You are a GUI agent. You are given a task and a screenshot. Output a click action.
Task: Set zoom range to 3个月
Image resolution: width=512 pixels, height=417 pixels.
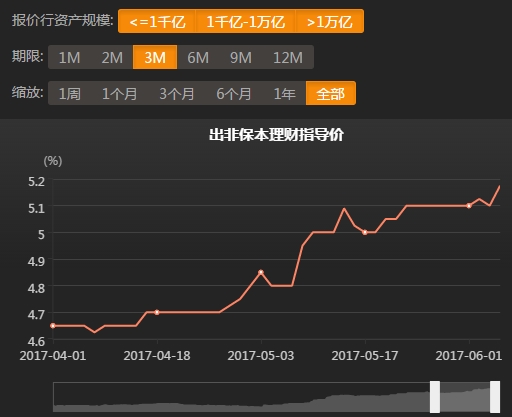[177, 93]
